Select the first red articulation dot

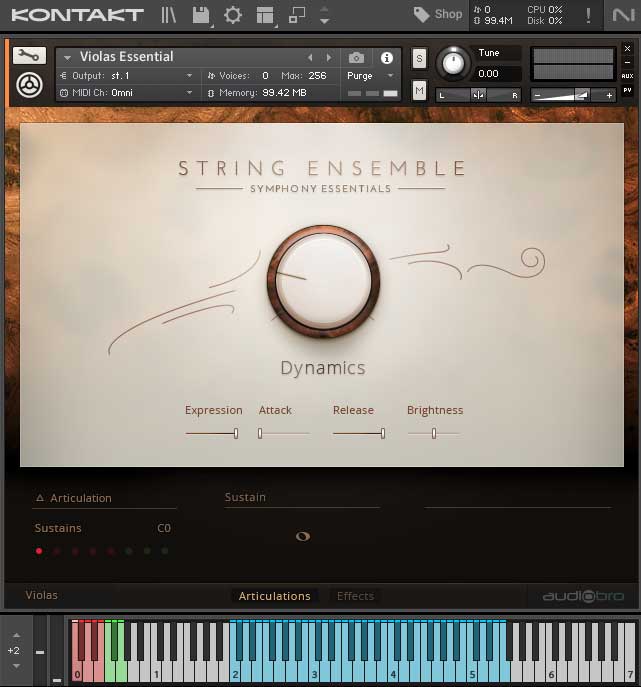[39, 551]
